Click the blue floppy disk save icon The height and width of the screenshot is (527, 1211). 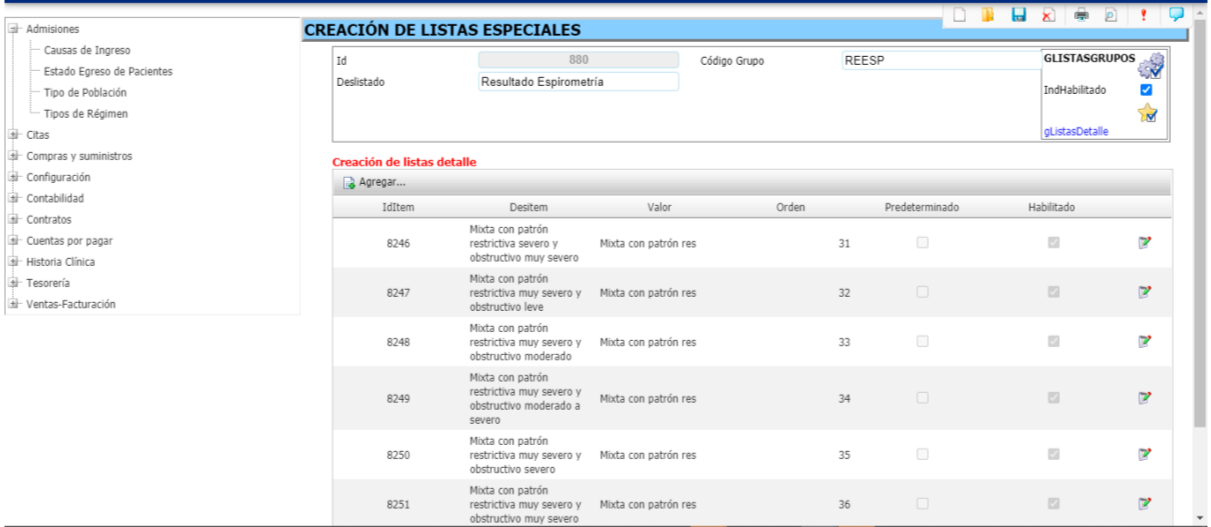1018,14
